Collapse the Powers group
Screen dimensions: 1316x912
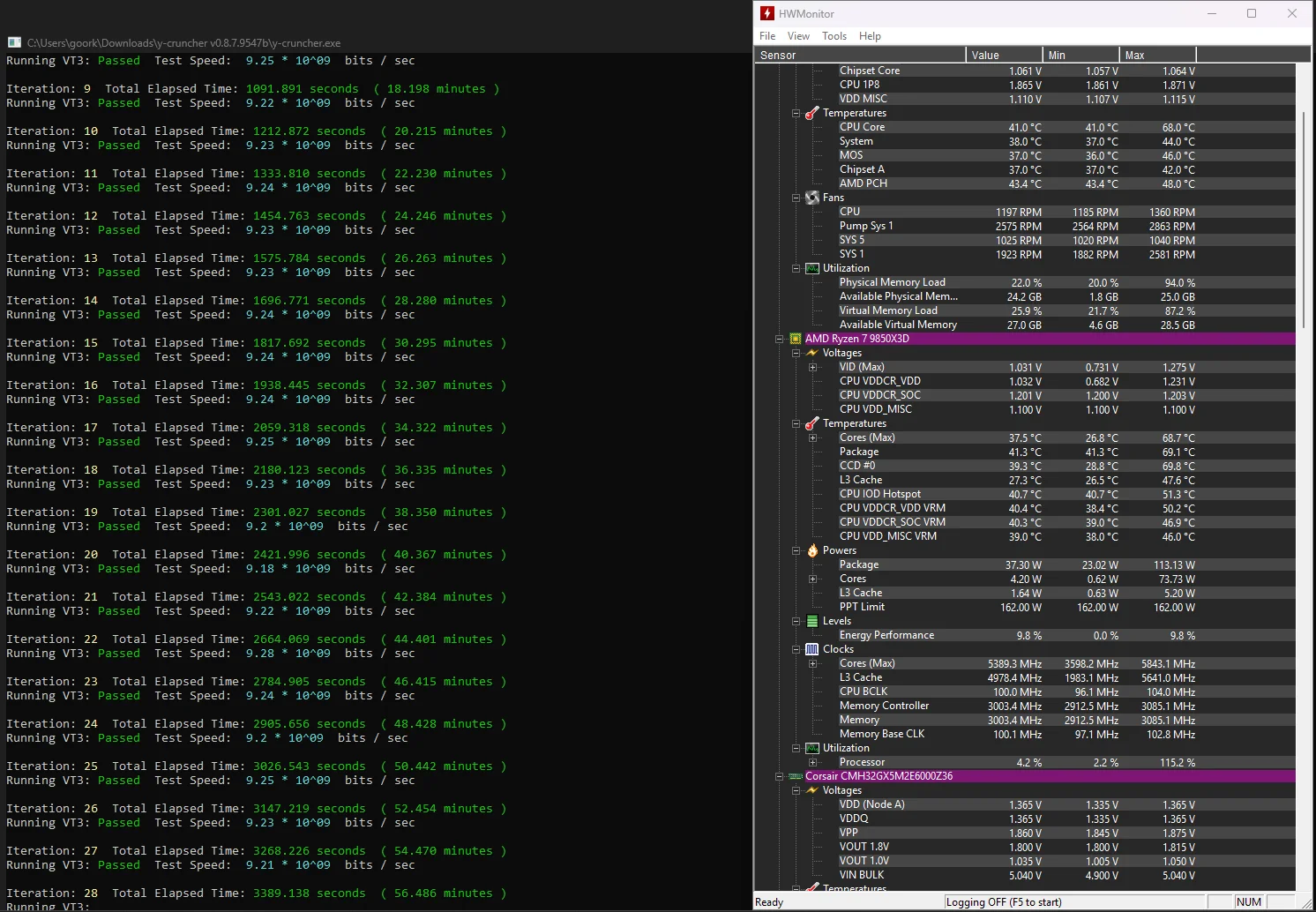(796, 550)
